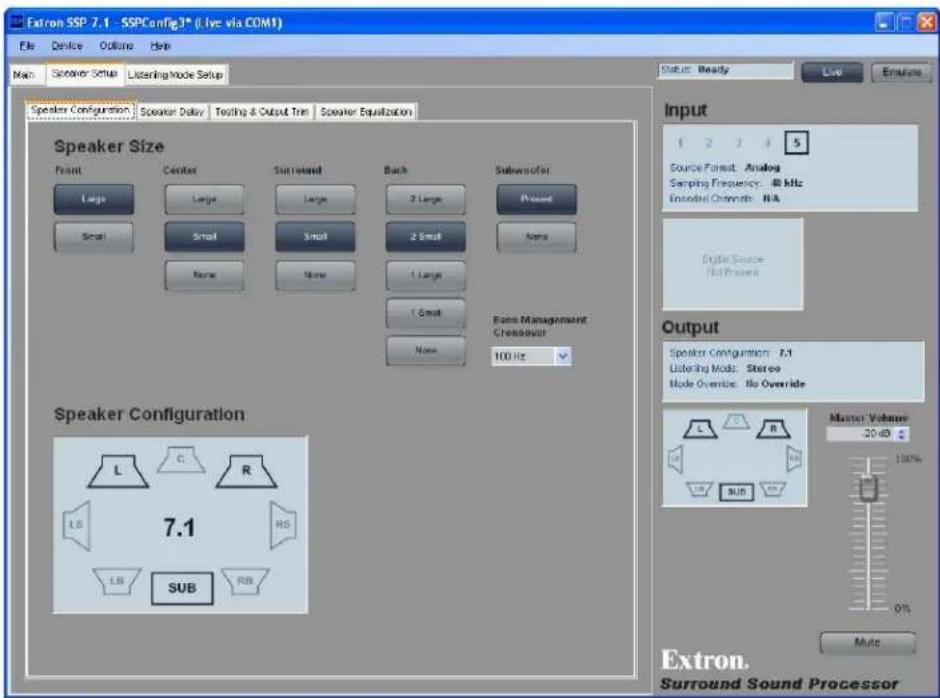Click the Extron app icon in title bar

tap(17, 23)
